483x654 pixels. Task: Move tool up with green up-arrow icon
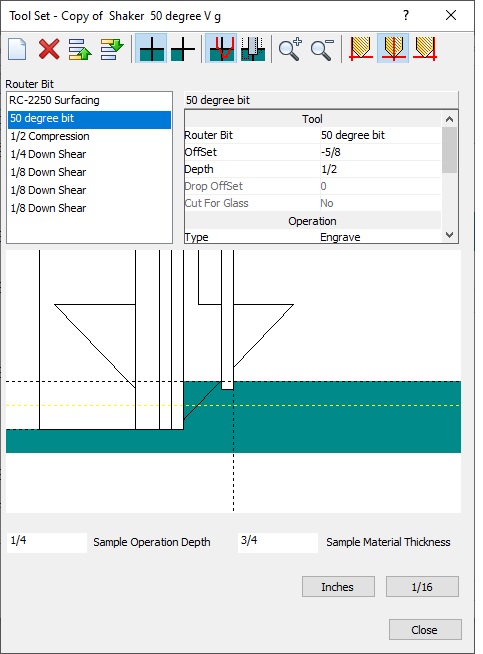[80, 49]
